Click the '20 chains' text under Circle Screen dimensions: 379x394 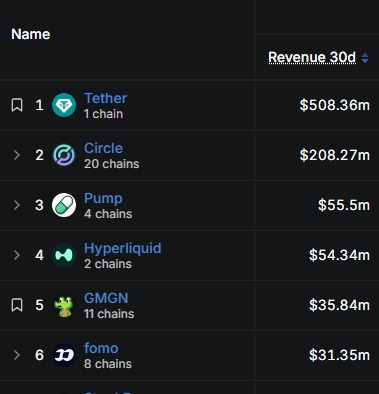pos(112,164)
